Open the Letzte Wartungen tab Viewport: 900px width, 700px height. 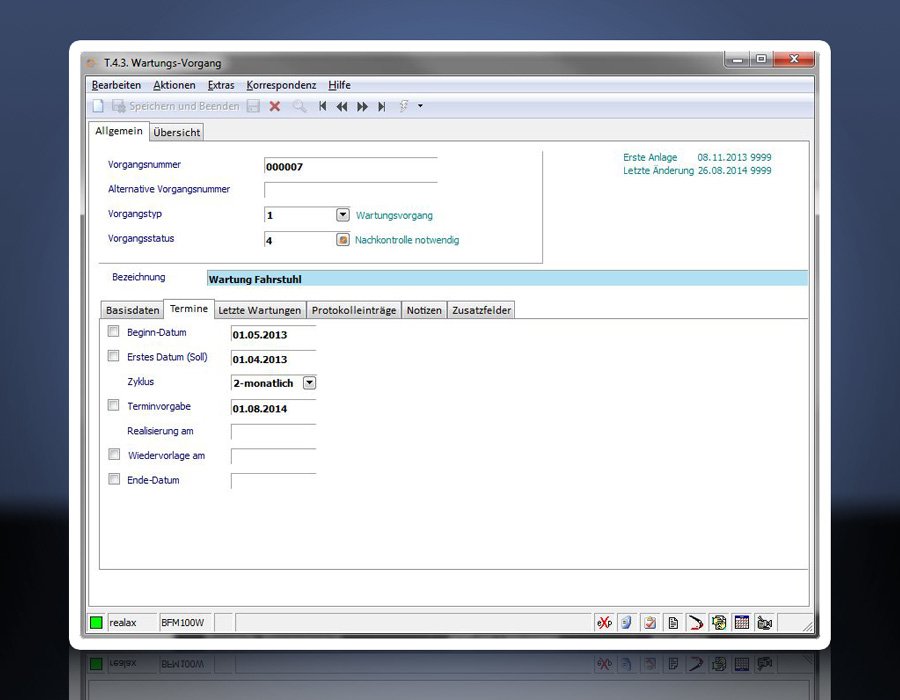click(x=259, y=310)
